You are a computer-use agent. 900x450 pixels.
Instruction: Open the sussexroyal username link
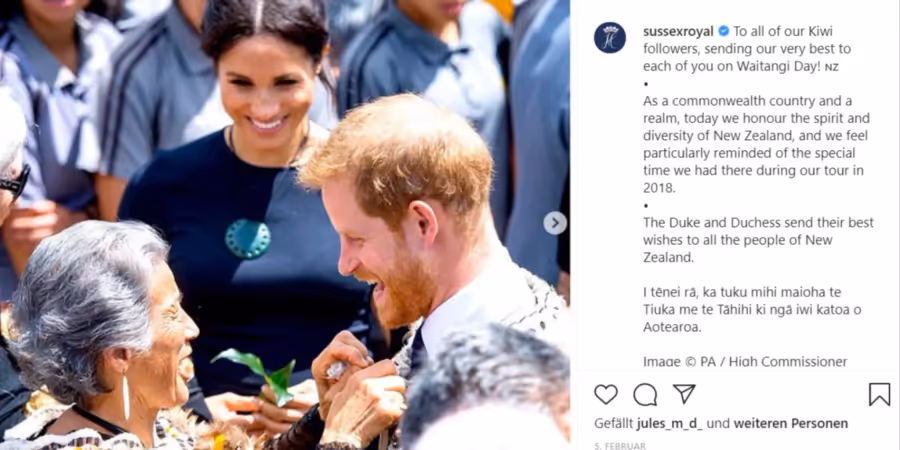pyautogui.click(x=678, y=31)
